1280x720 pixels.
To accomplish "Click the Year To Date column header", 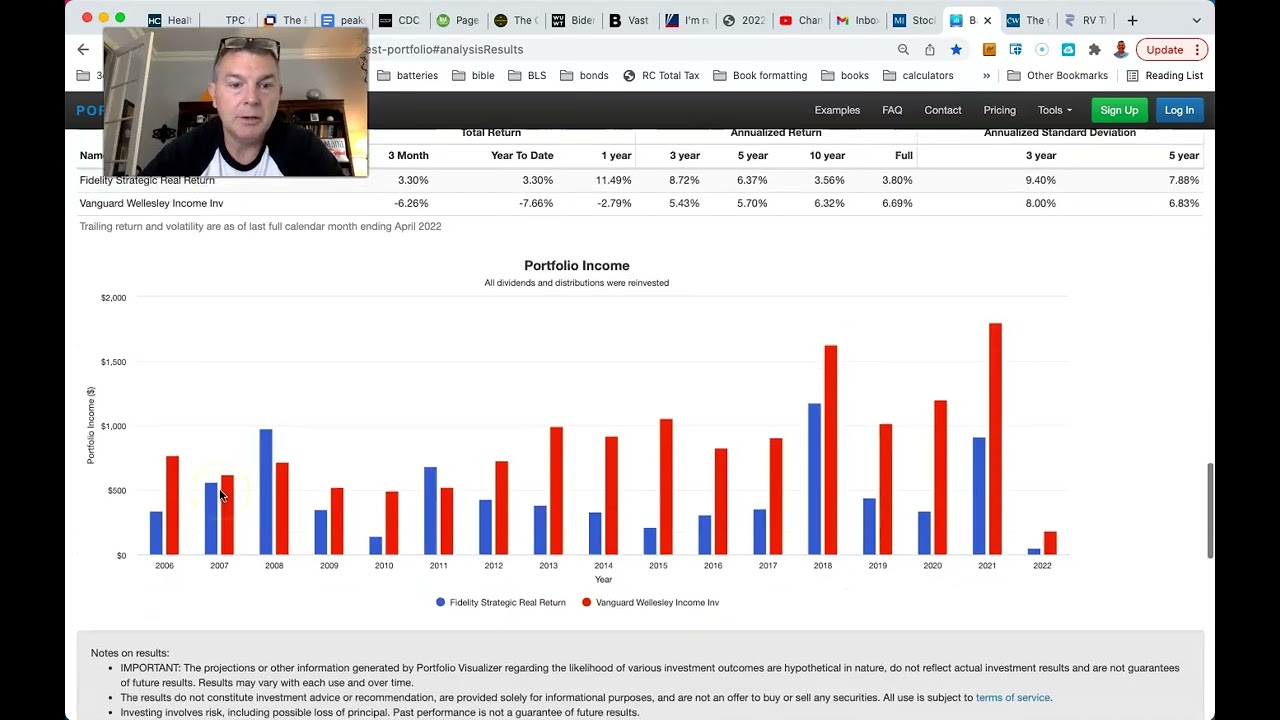I will (522, 155).
